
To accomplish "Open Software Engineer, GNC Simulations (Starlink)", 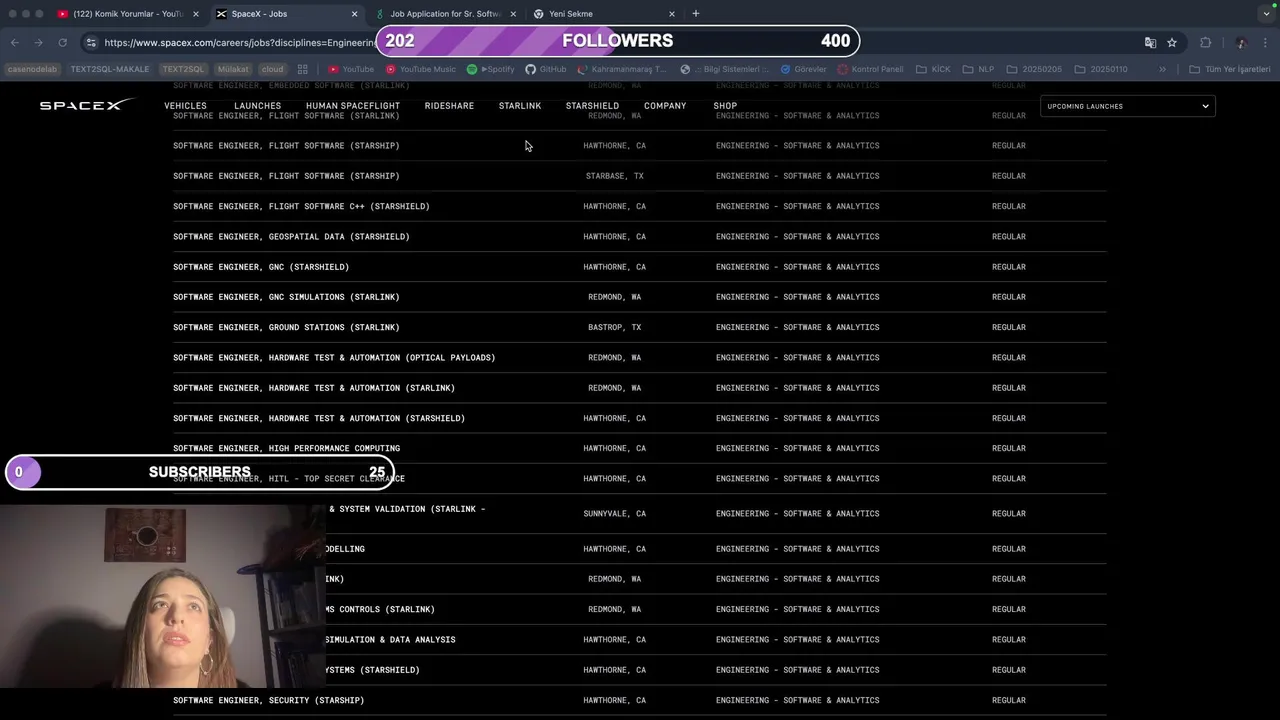I will [286, 297].
